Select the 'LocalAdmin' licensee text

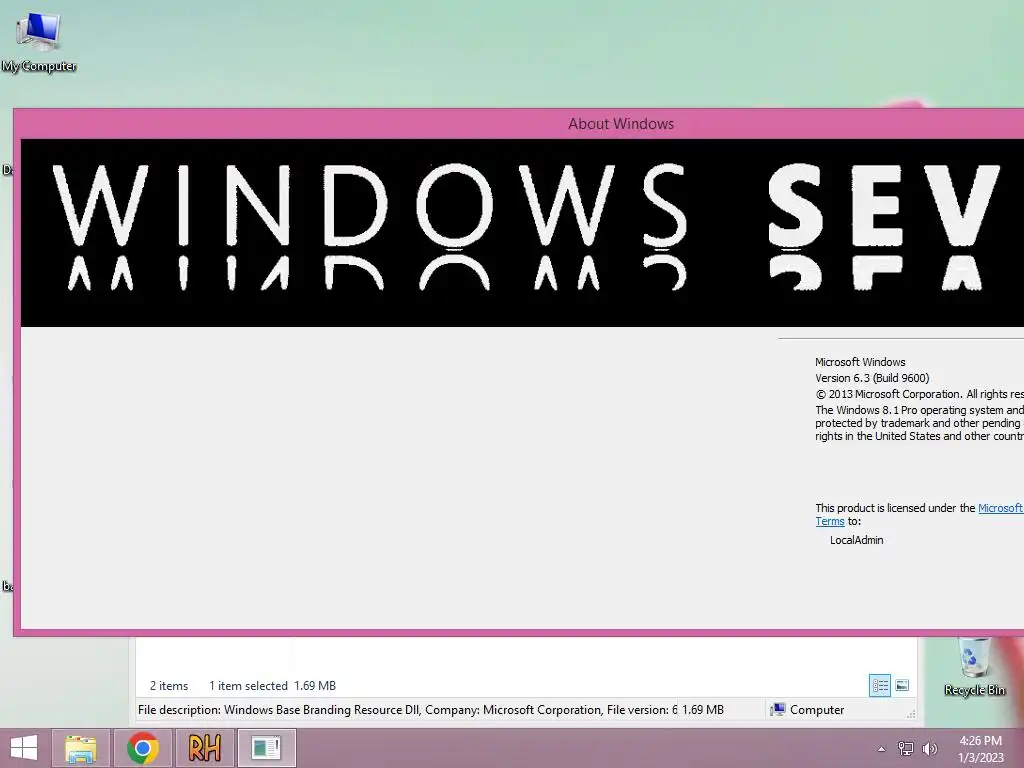[856, 540]
